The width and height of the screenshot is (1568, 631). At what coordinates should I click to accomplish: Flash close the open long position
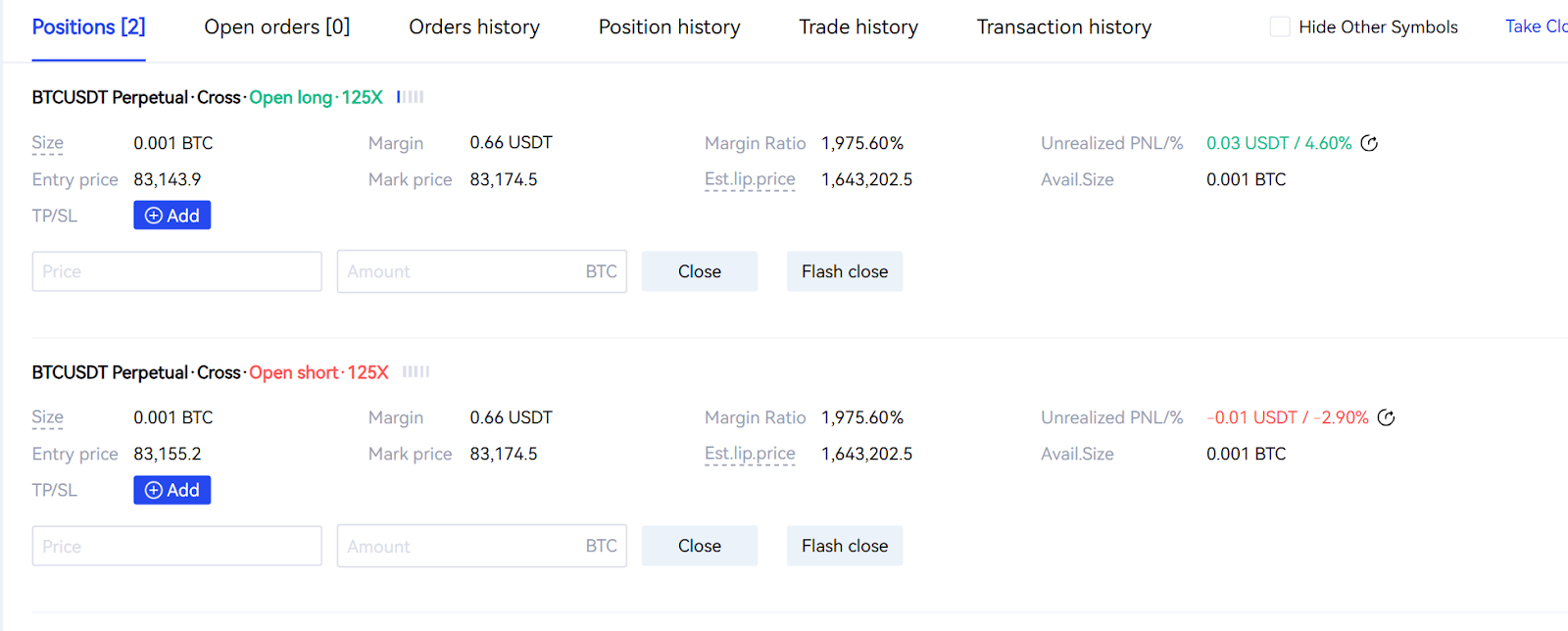coord(845,271)
